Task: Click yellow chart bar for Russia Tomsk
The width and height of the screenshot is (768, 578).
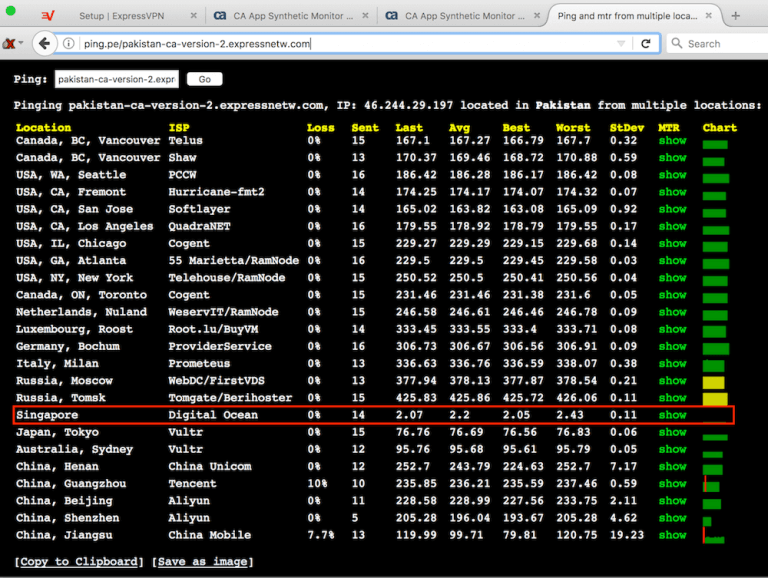Action: (715, 399)
